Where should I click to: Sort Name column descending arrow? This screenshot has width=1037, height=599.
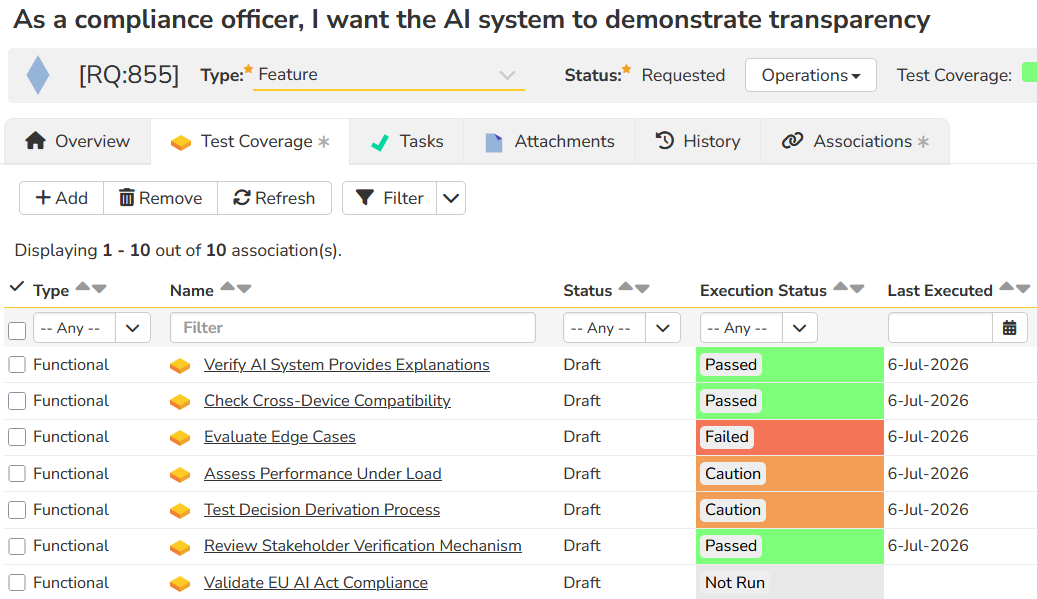click(x=244, y=288)
